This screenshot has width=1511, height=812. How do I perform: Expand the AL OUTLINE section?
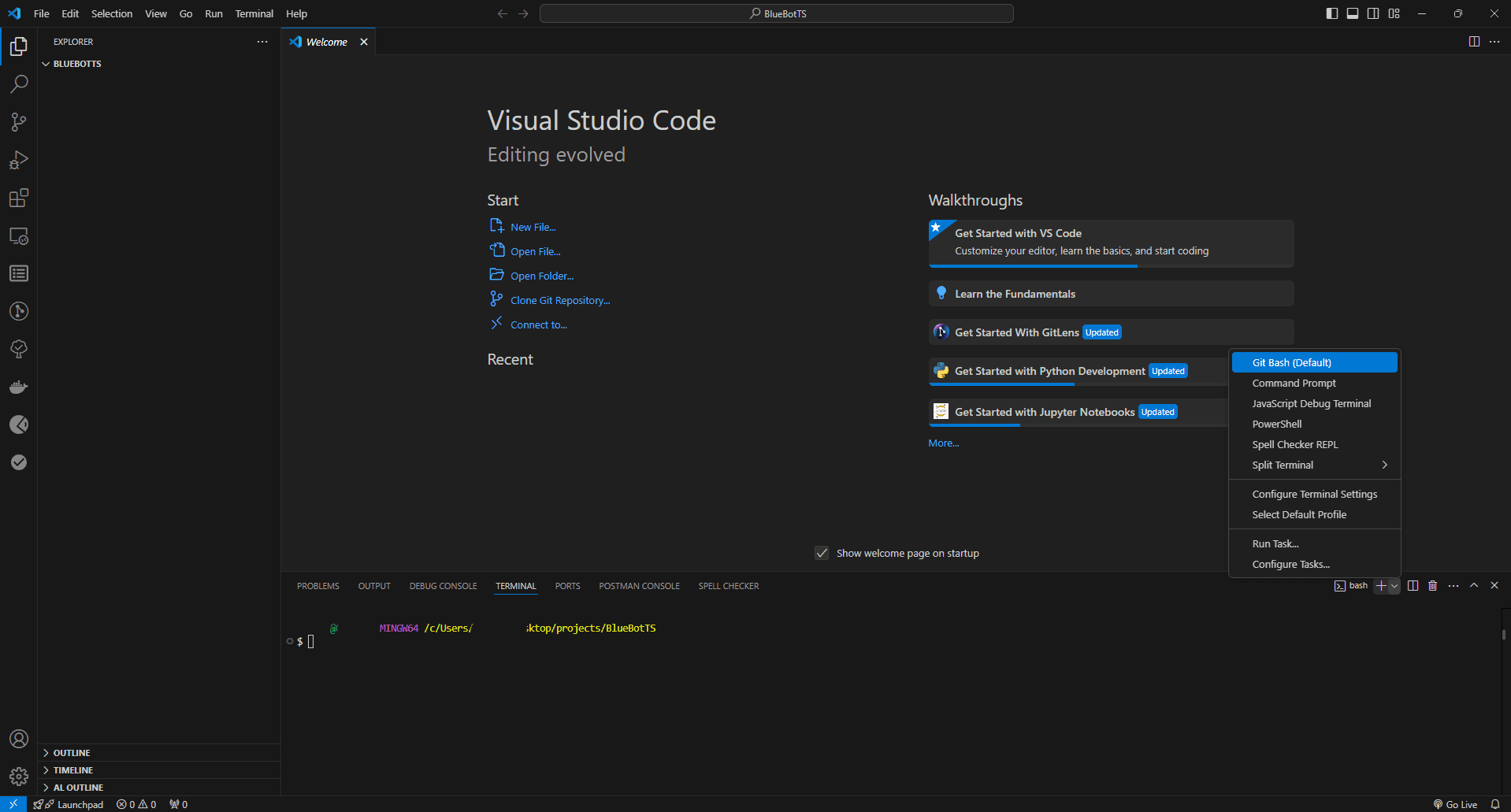click(x=159, y=788)
